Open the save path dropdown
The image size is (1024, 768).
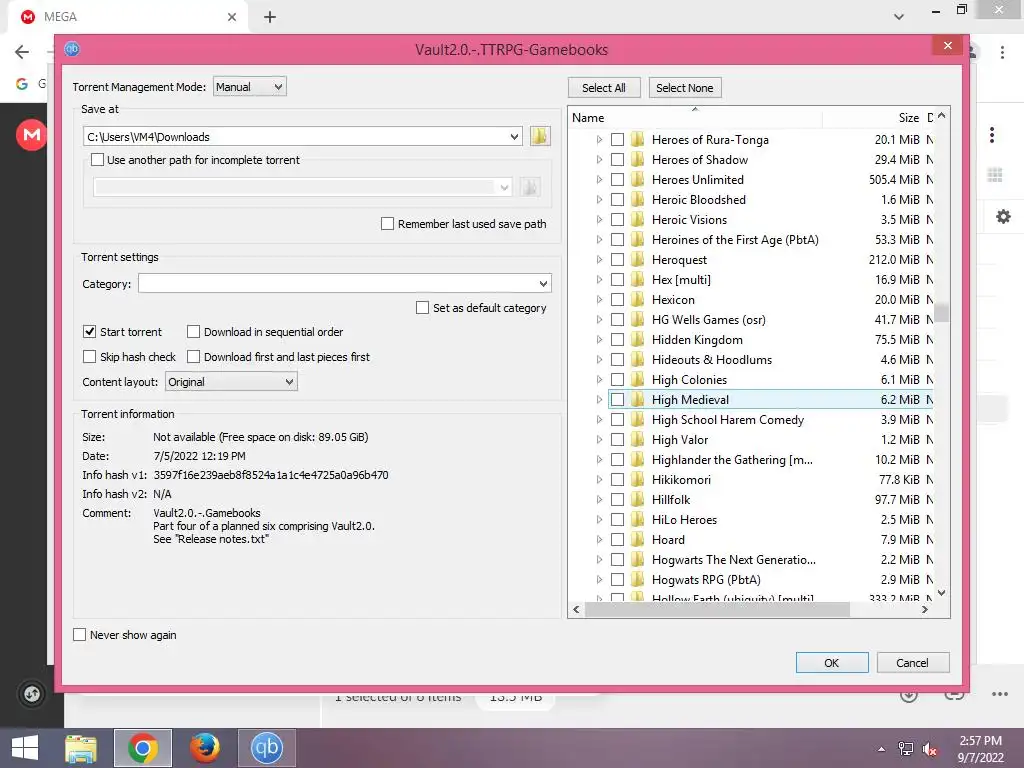(514, 136)
